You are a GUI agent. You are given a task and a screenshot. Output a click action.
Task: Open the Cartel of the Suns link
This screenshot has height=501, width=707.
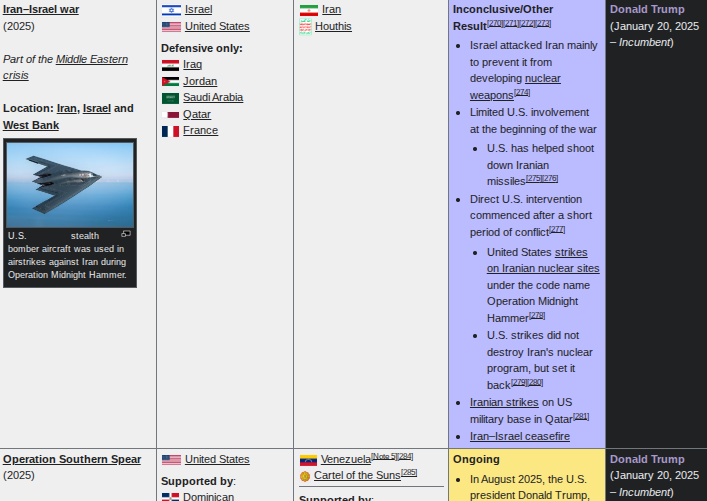(357, 476)
